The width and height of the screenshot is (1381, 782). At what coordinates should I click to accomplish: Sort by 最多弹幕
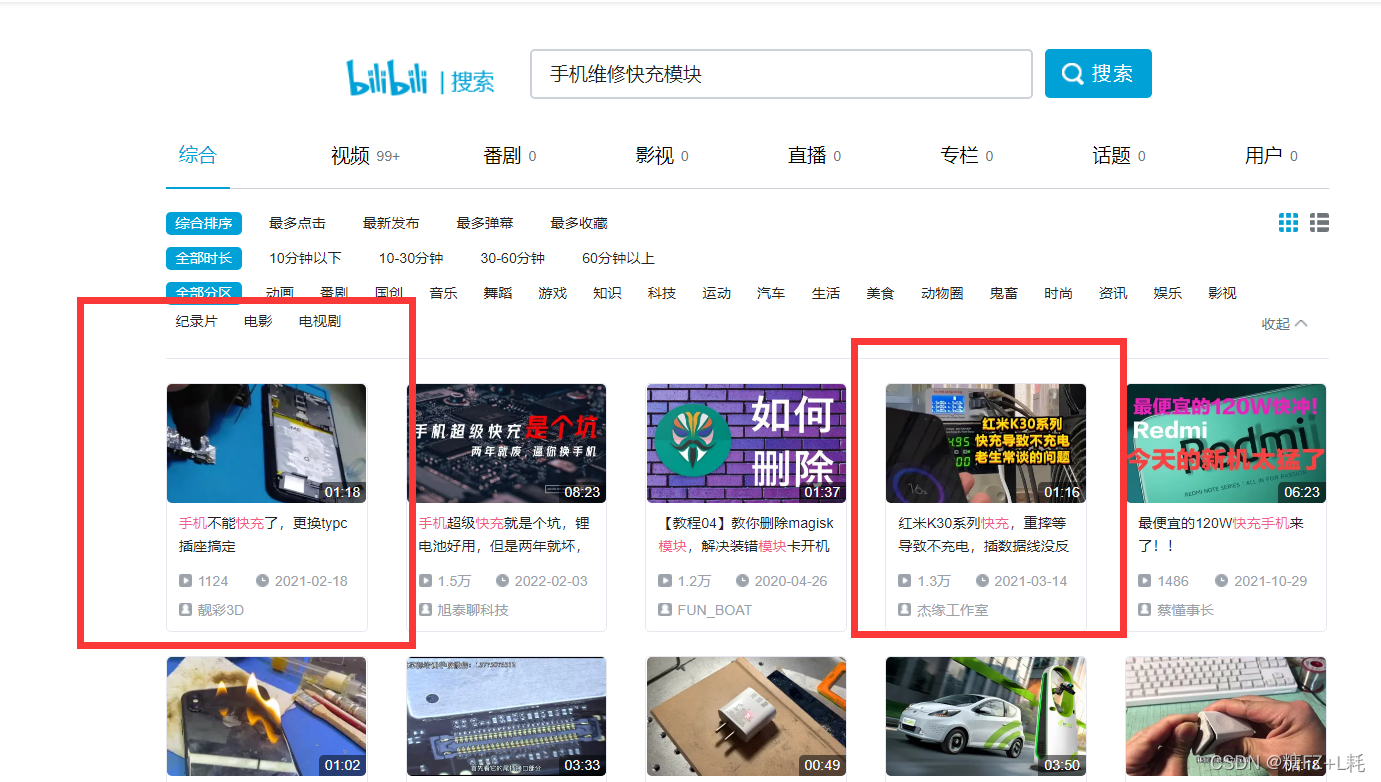(x=485, y=223)
